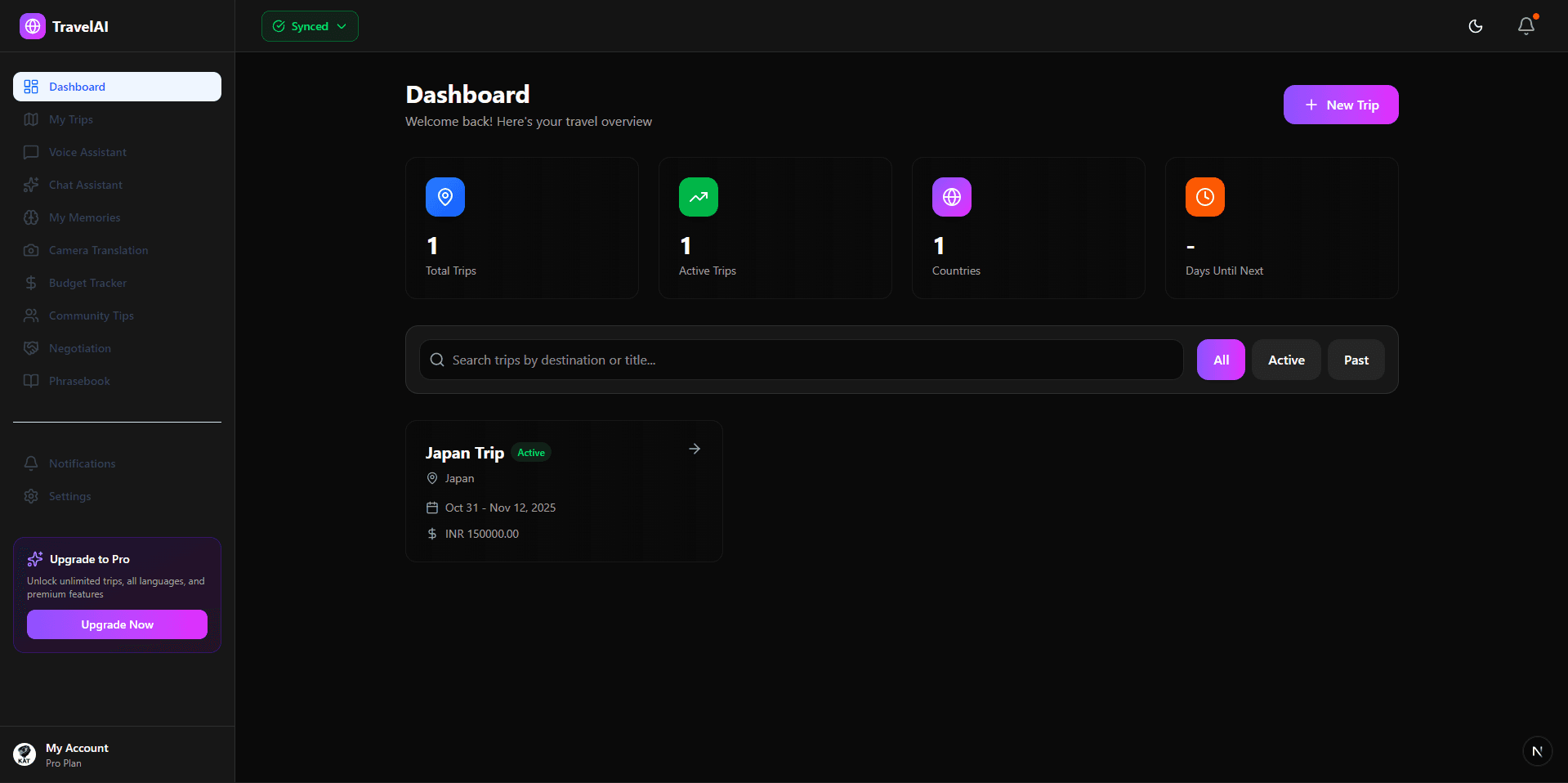Enable the Past trips filter
The width and height of the screenshot is (1568, 783).
1355,360
